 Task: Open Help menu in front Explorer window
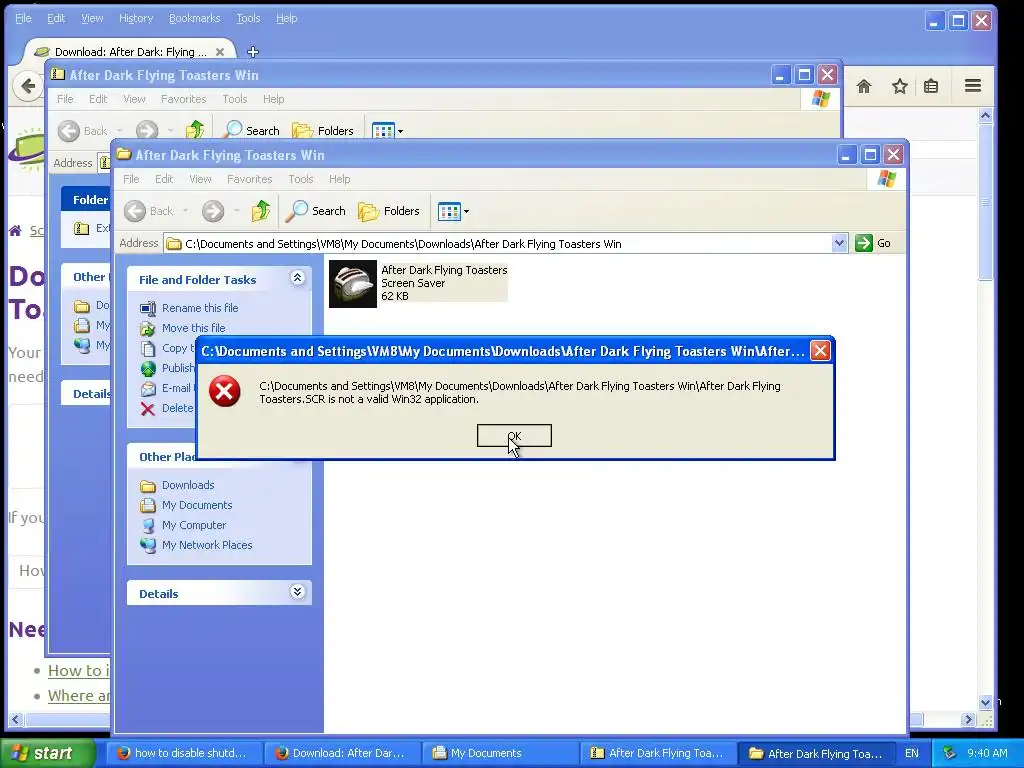click(x=339, y=179)
